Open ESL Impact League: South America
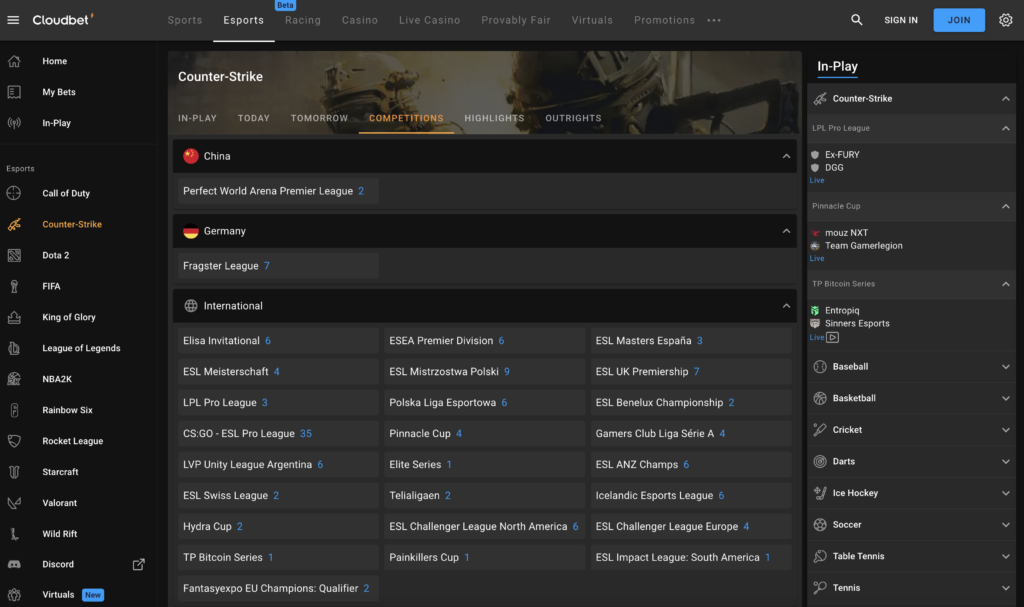The width and height of the screenshot is (1024, 607). [x=691, y=557]
